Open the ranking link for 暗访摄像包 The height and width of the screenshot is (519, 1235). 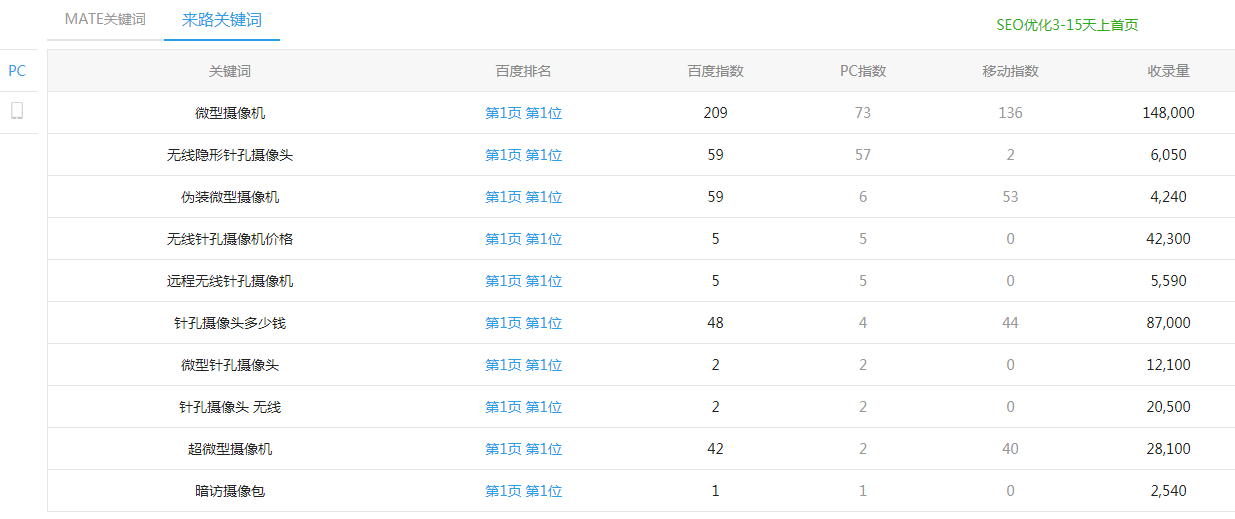point(524,491)
